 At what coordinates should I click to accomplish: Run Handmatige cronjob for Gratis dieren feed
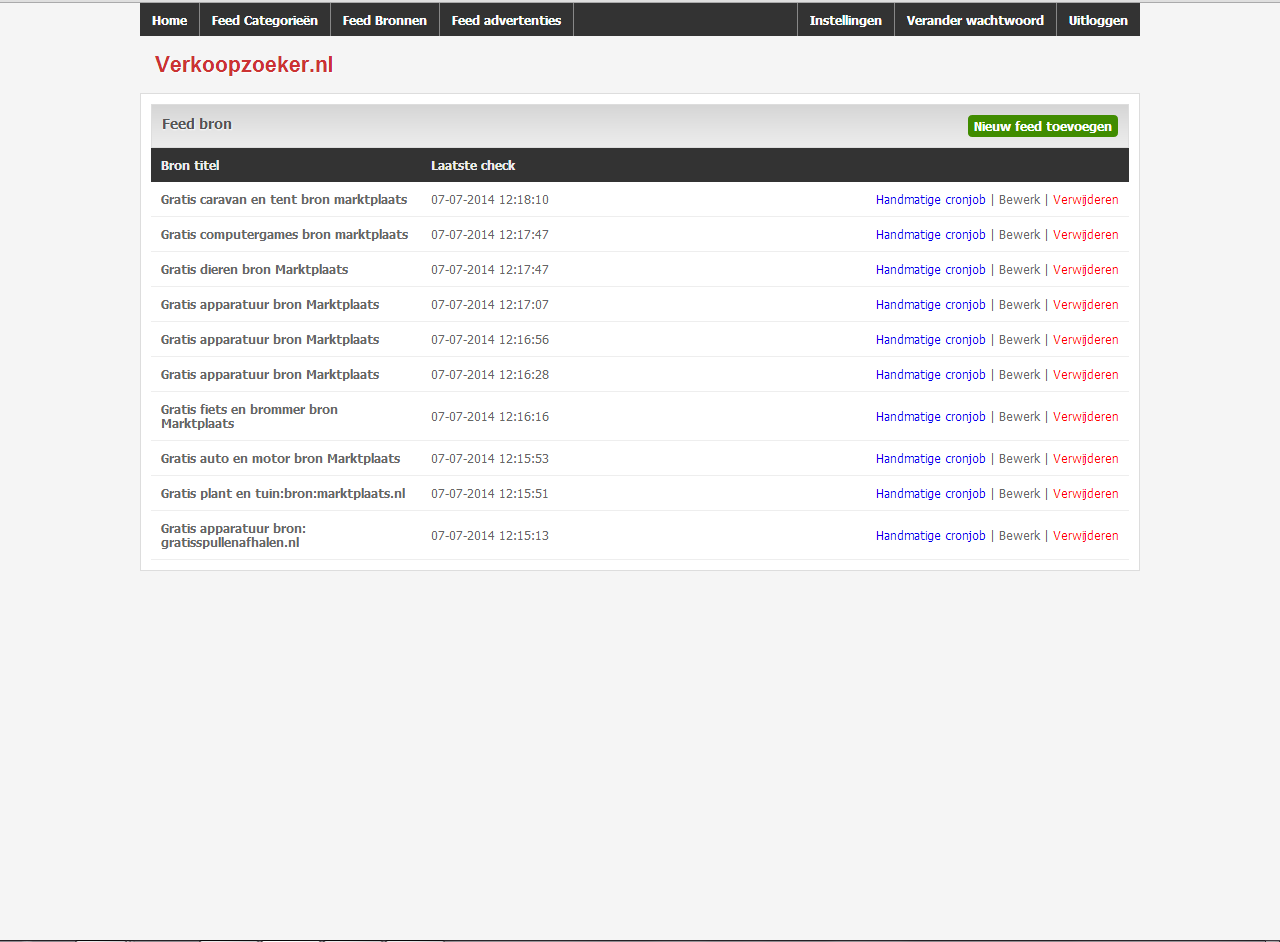point(931,270)
